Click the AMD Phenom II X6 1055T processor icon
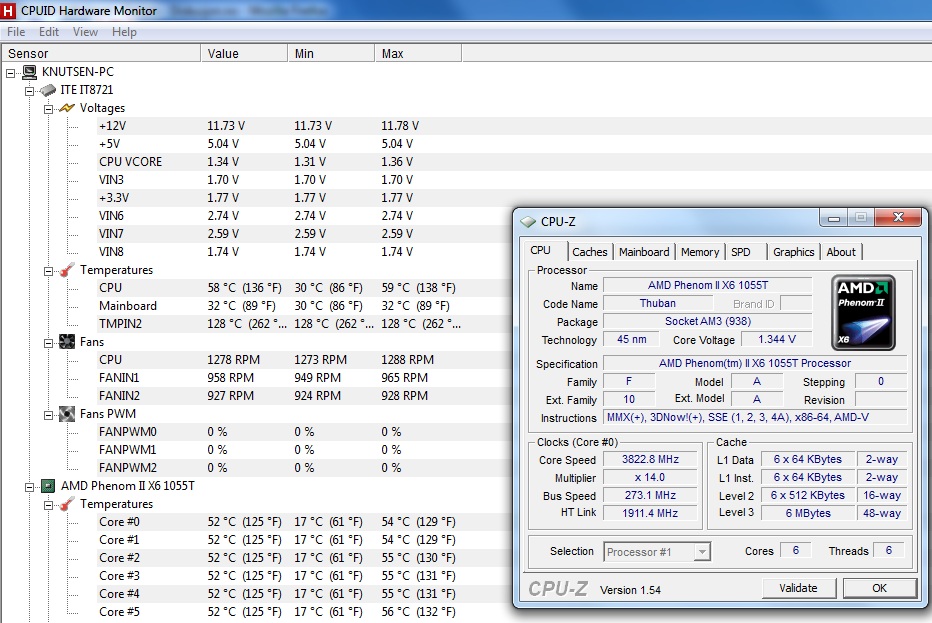Screen dimensions: 932x623 [48, 486]
